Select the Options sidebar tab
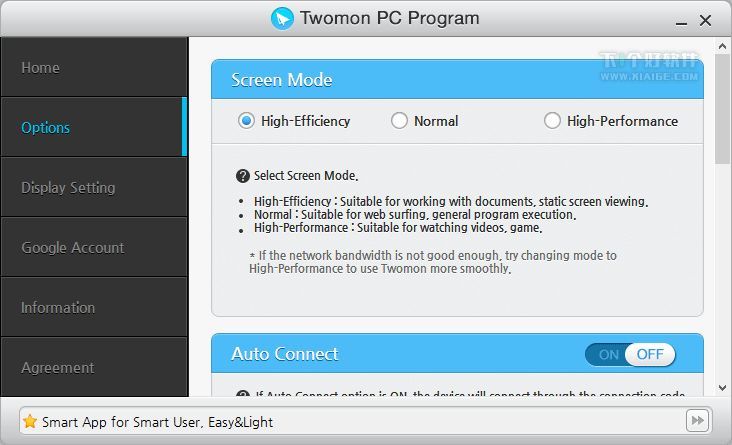 (94, 127)
